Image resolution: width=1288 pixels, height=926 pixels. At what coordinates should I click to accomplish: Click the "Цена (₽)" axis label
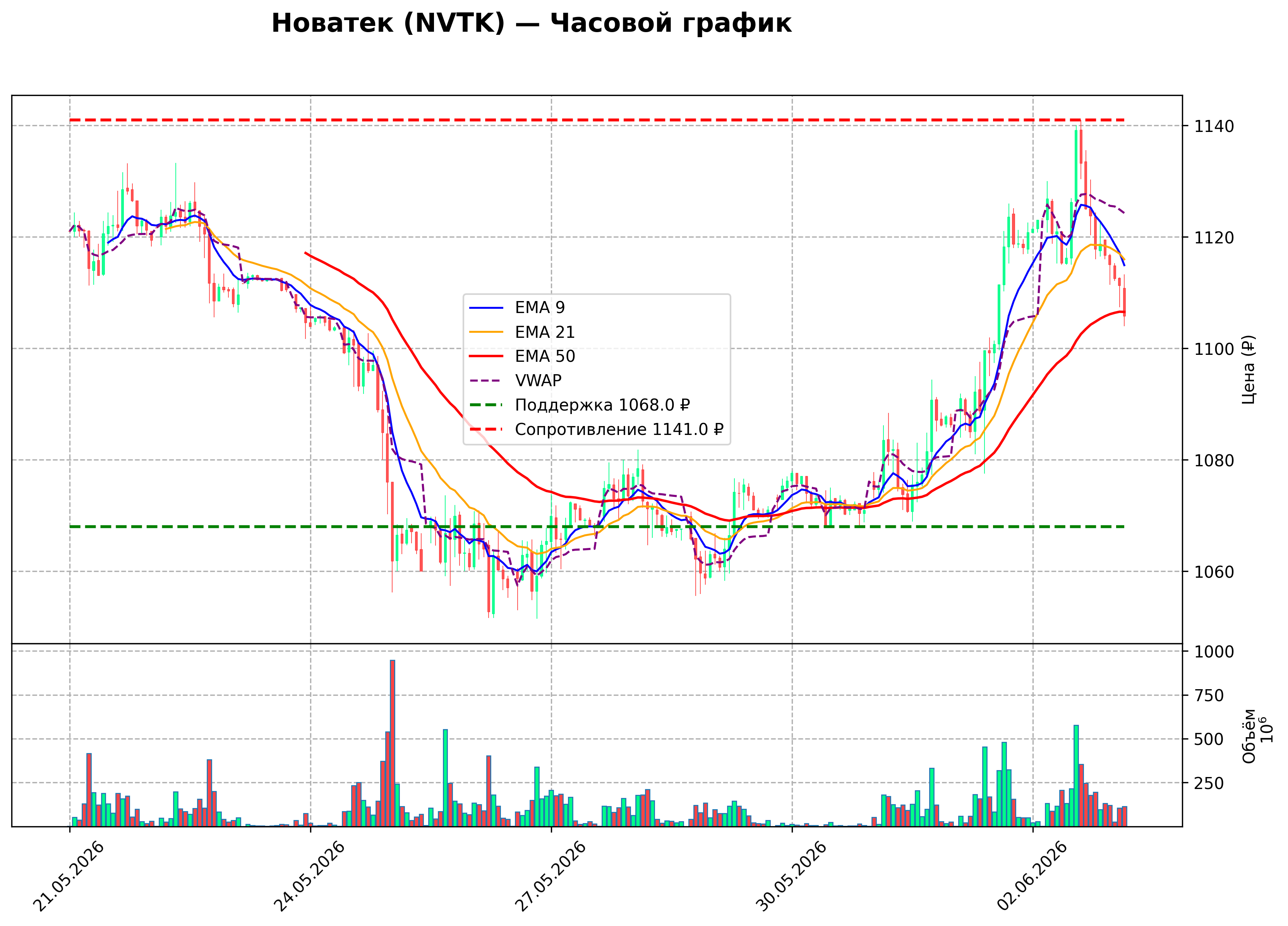tap(1248, 370)
